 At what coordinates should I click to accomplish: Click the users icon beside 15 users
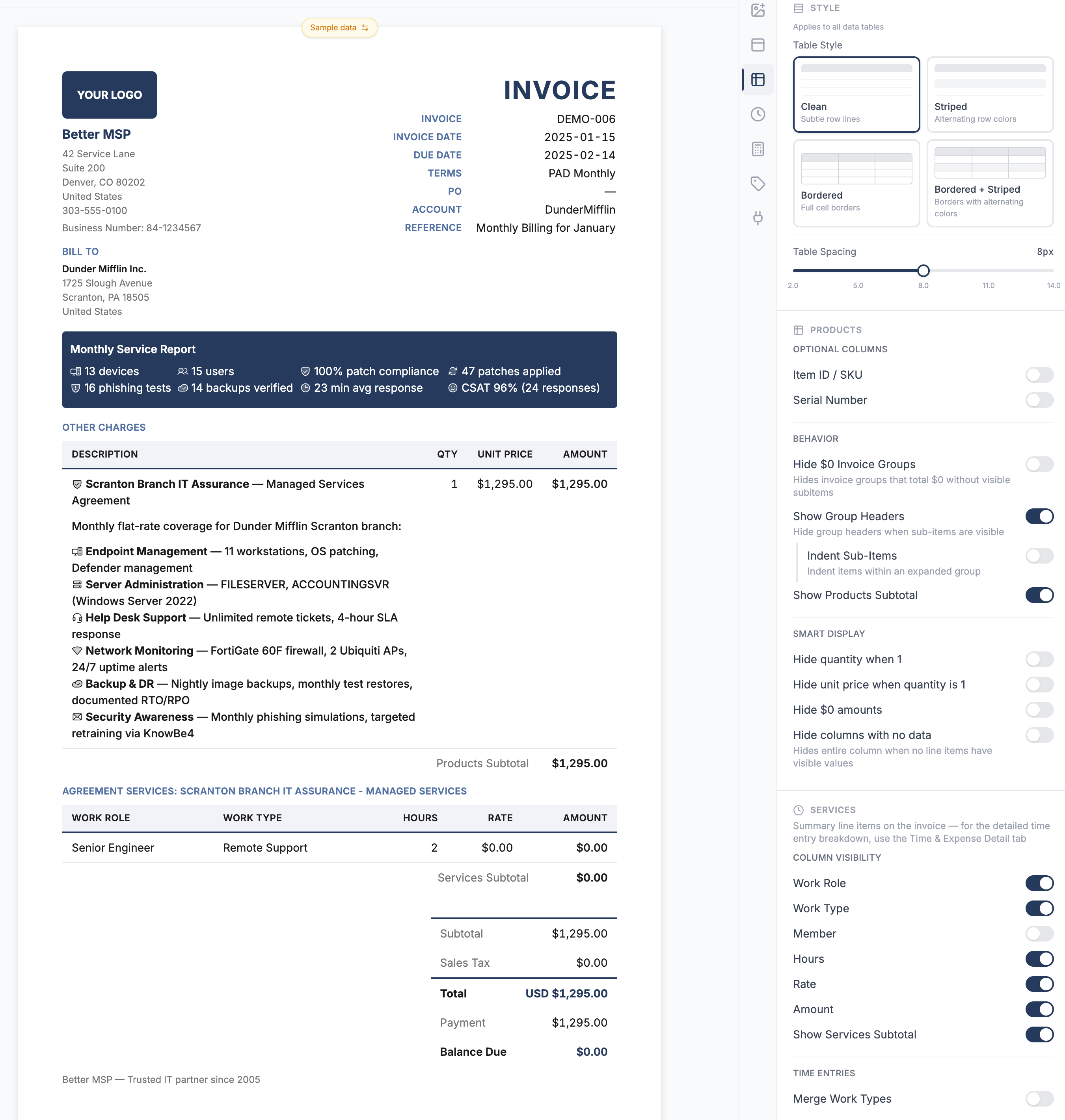pyautogui.click(x=182, y=371)
